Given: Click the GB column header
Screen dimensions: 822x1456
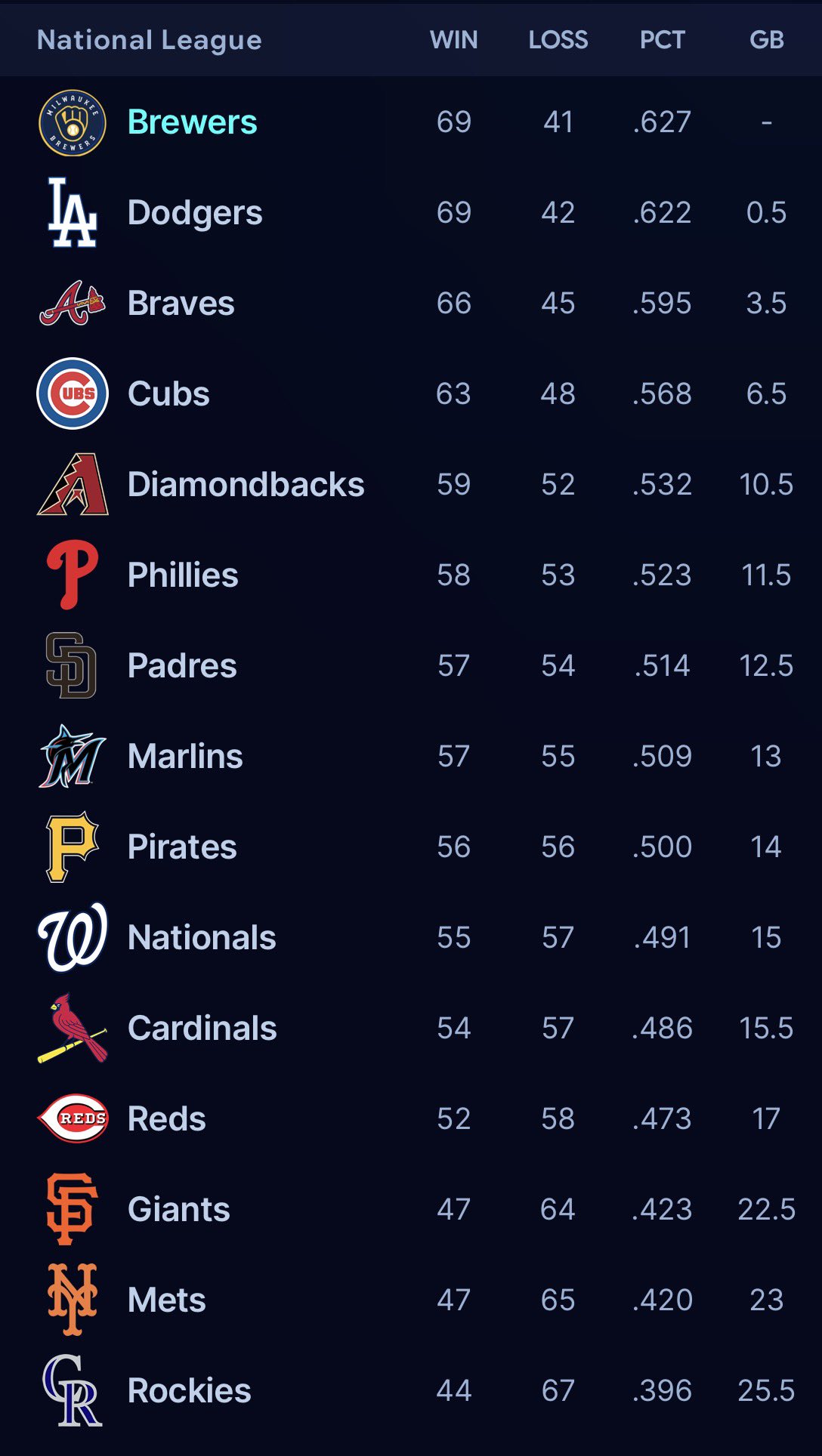Looking at the screenshot, I should (767, 40).
